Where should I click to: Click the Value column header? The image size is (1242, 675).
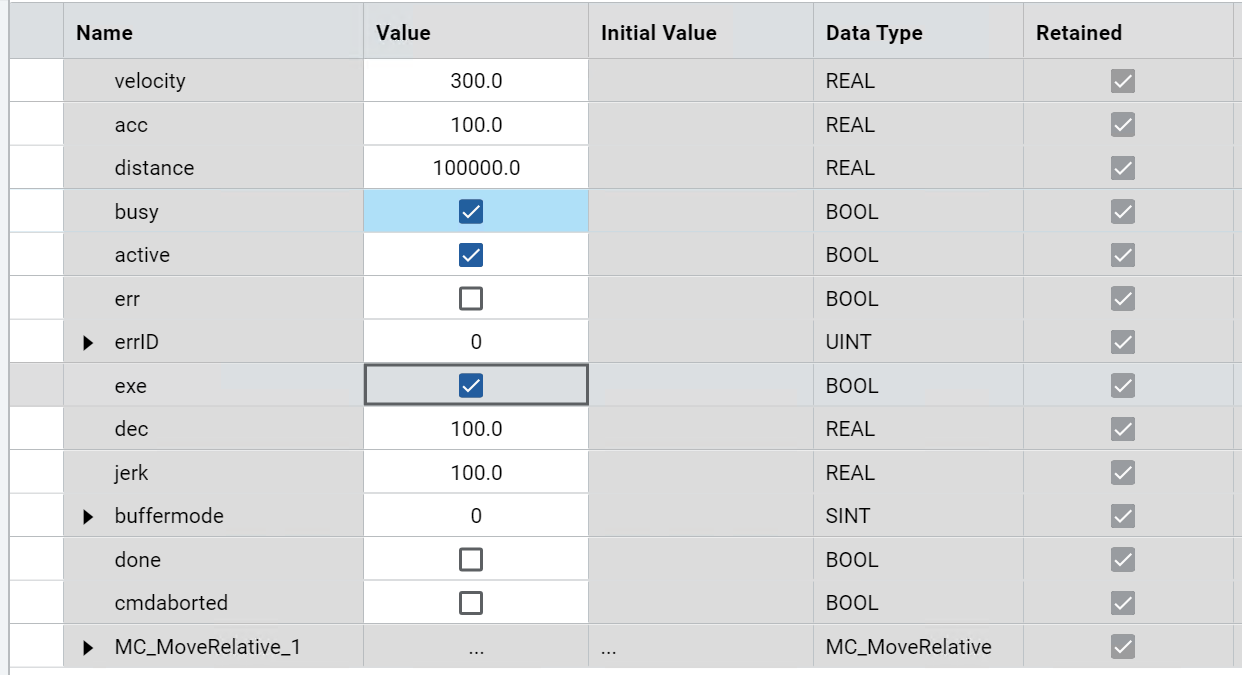pyautogui.click(x=403, y=33)
